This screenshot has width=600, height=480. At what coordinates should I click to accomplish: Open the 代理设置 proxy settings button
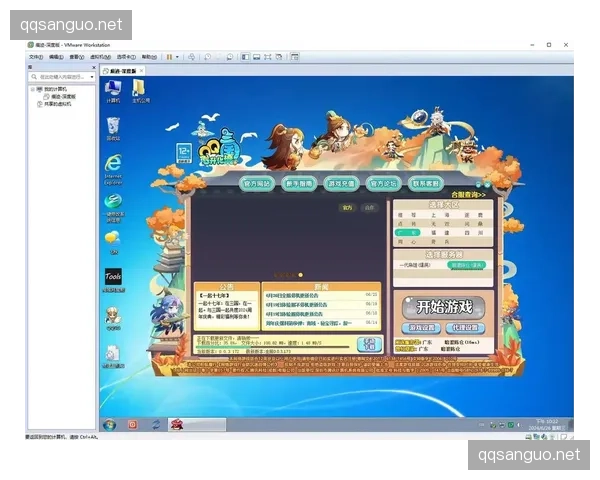click(x=465, y=328)
